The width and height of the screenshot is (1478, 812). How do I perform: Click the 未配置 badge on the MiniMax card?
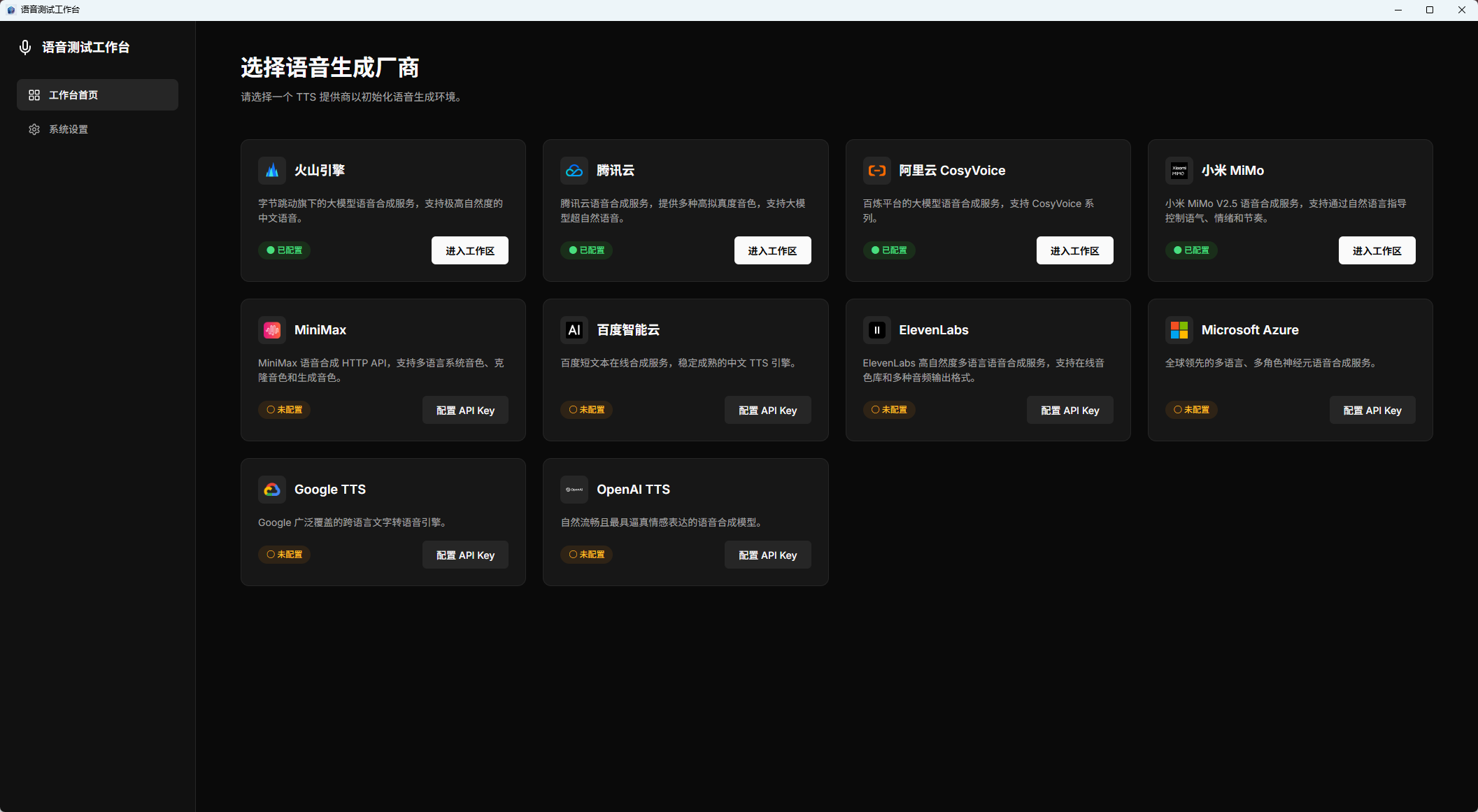pyautogui.click(x=284, y=410)
